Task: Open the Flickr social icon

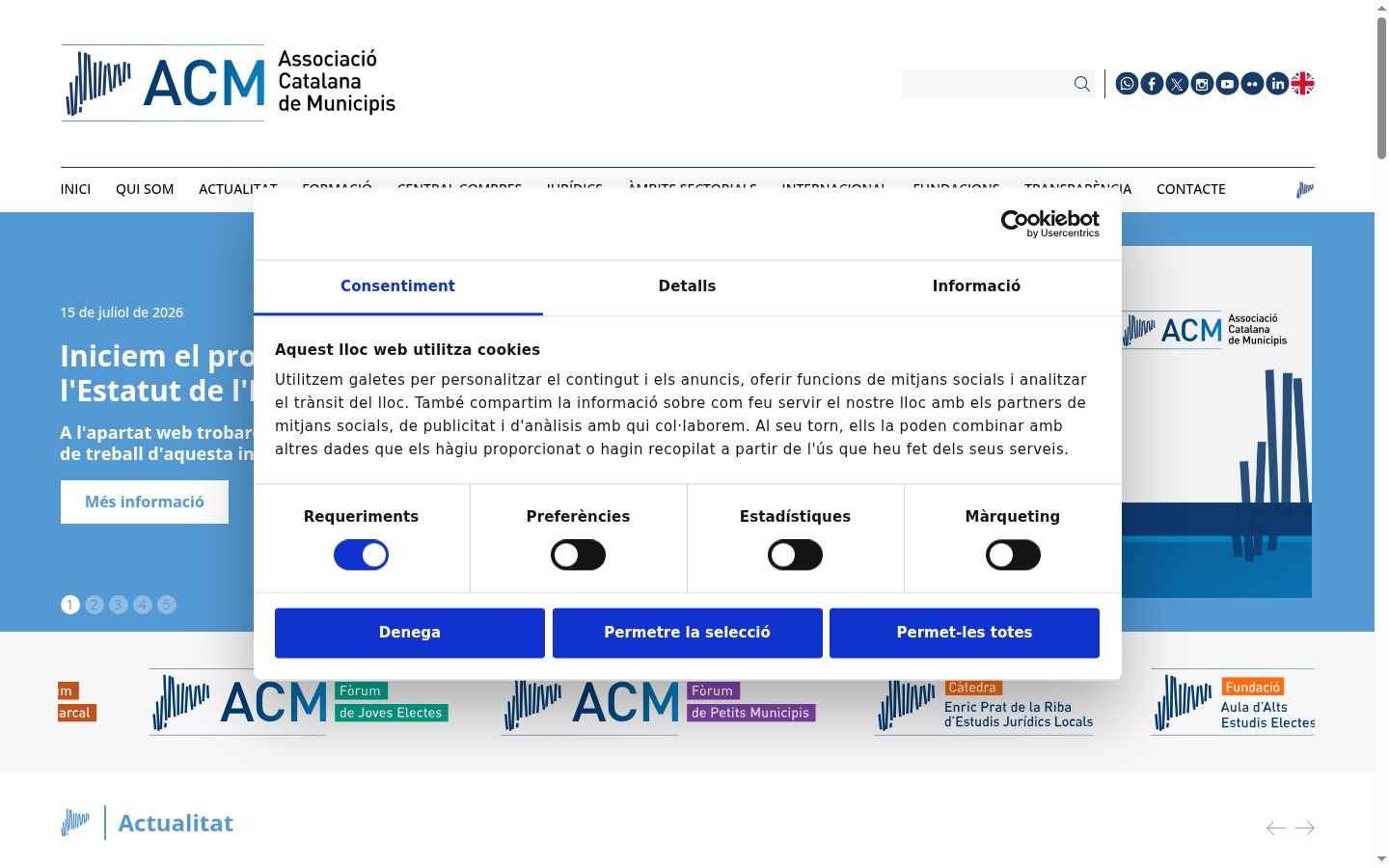Action: 1252,84
